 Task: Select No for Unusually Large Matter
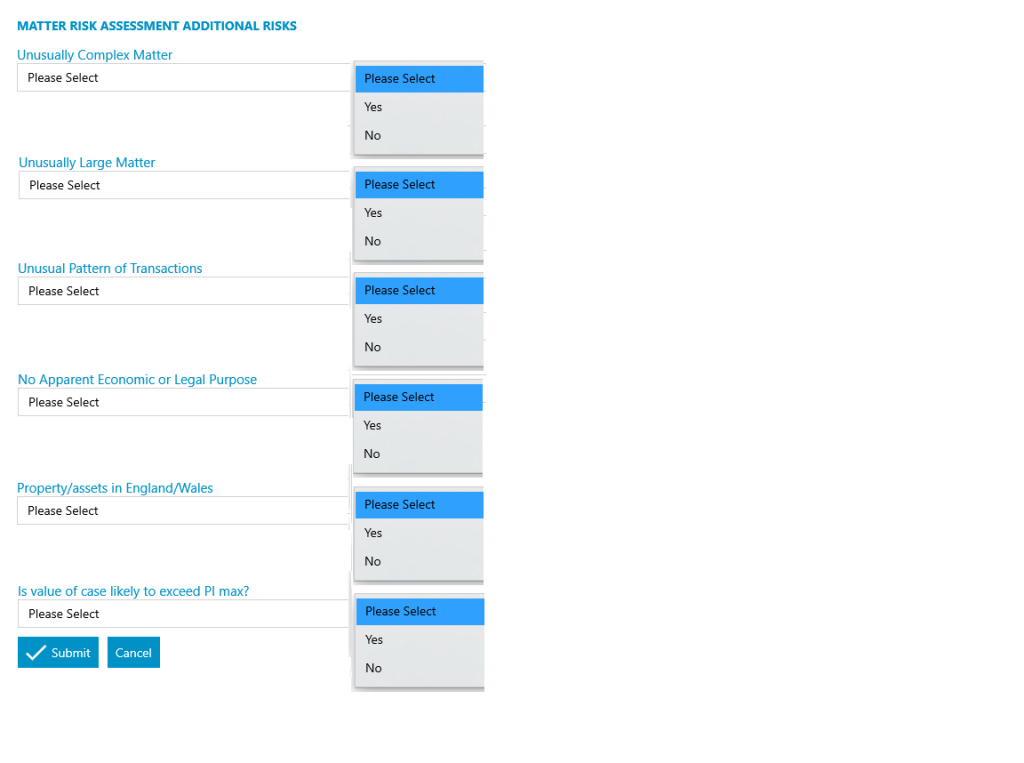point(419,242)
